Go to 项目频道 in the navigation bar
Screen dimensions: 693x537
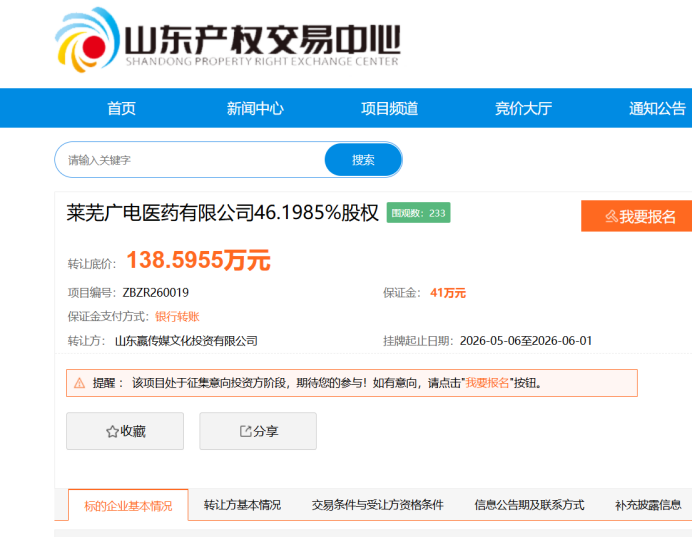click(x=389, y=108)
